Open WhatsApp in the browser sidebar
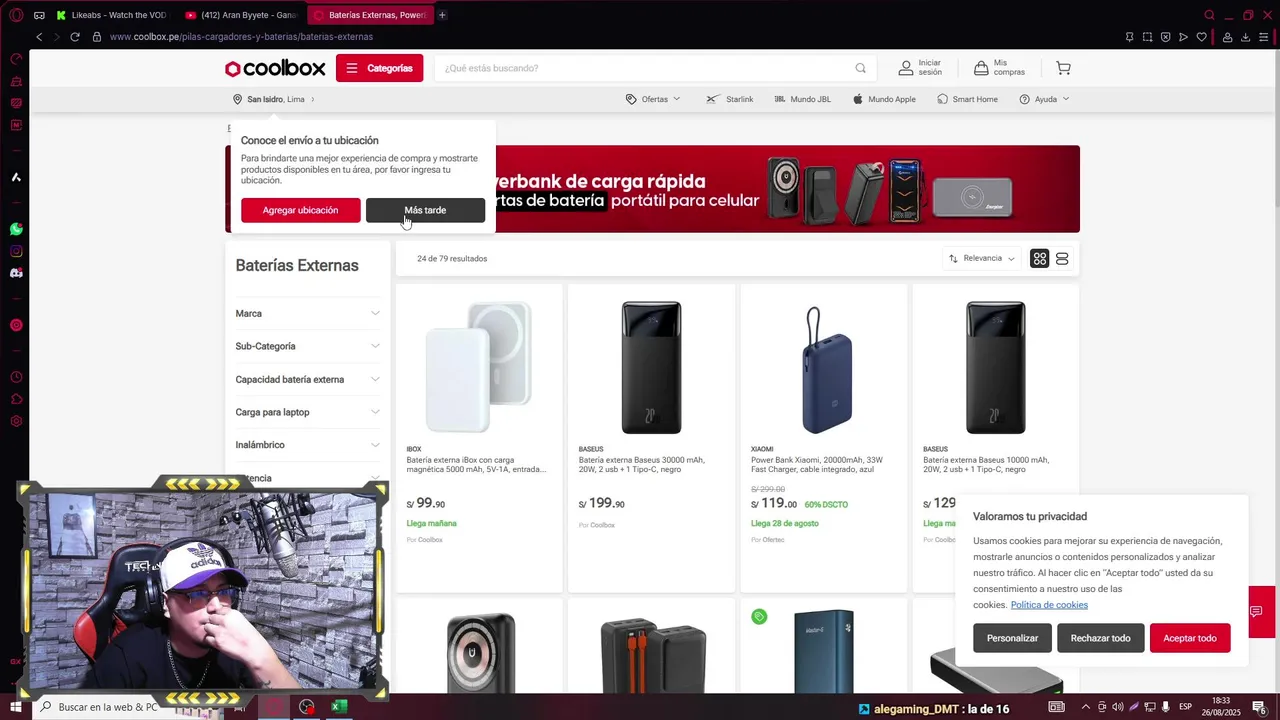 pyautogui.click(x=16, y=229)
